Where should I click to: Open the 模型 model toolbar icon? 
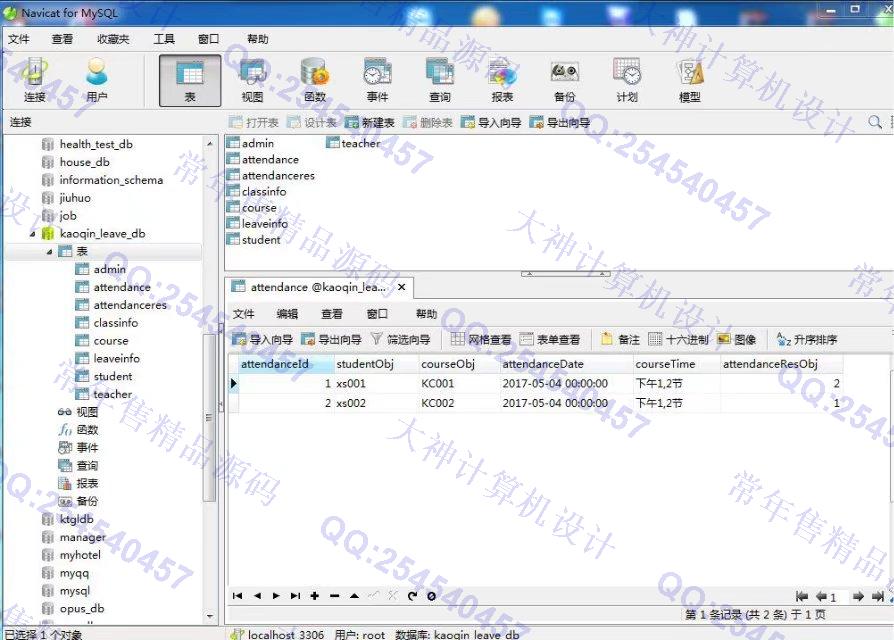689,81
